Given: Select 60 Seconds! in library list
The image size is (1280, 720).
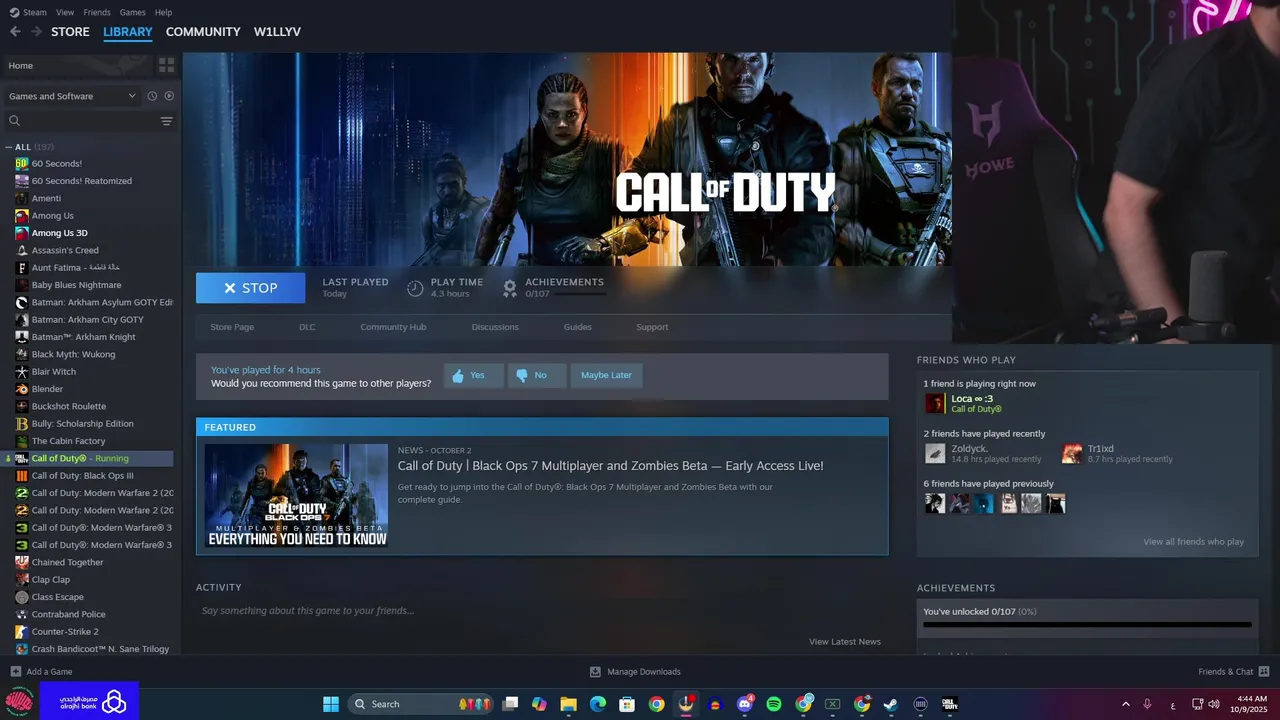Looking at the screenshot, I should tap(56, 164).
